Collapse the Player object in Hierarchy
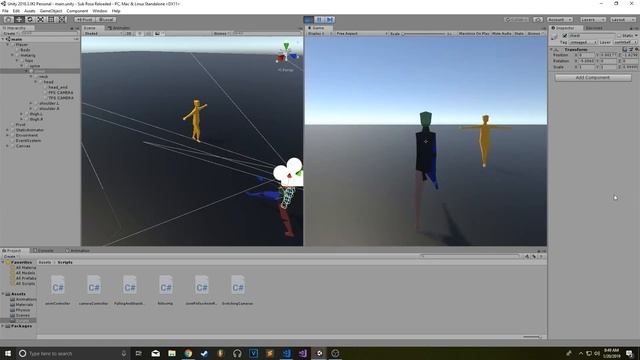Screen dimensions: 640x360 click(8, 44)
